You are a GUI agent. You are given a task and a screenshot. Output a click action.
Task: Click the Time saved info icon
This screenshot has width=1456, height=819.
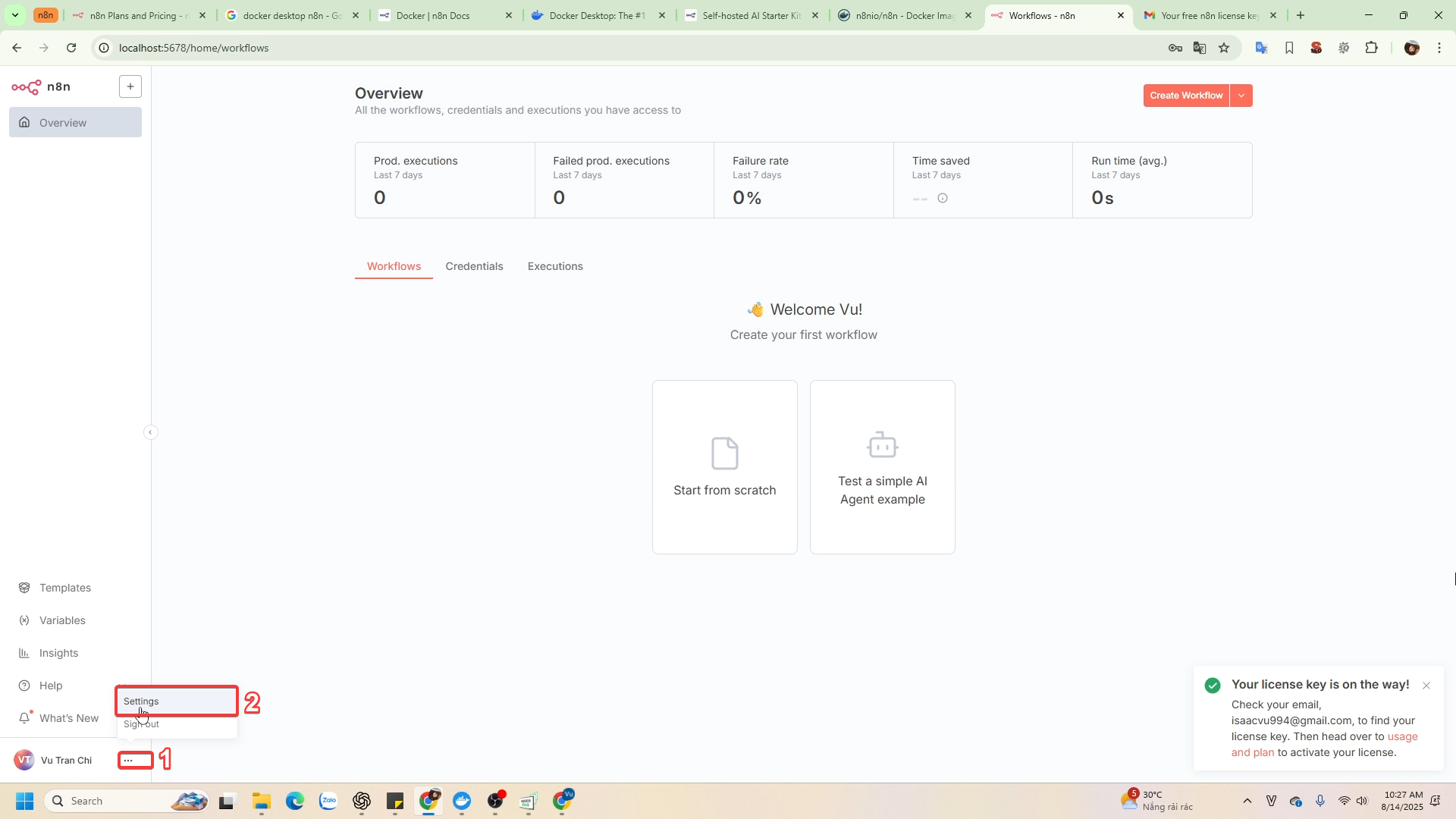pyautogui.click(x=943, y=198)
